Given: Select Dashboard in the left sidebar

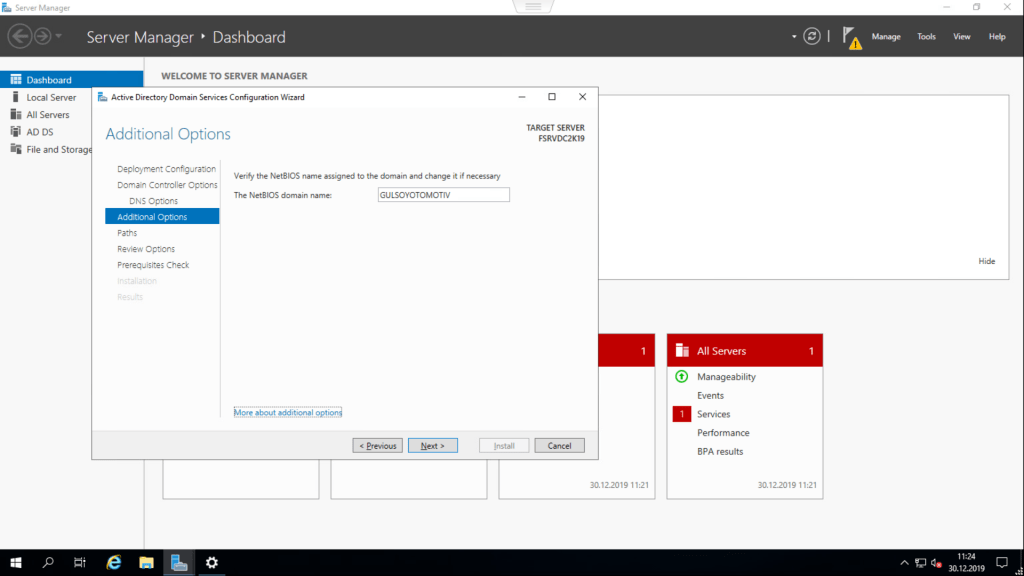Looking at the screenshot, I should (49, 80).
